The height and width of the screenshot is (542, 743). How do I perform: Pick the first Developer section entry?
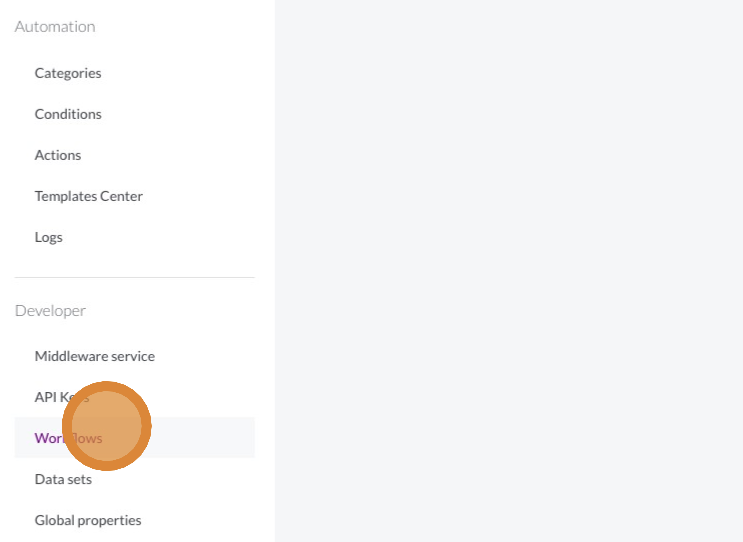coord(95,356)
